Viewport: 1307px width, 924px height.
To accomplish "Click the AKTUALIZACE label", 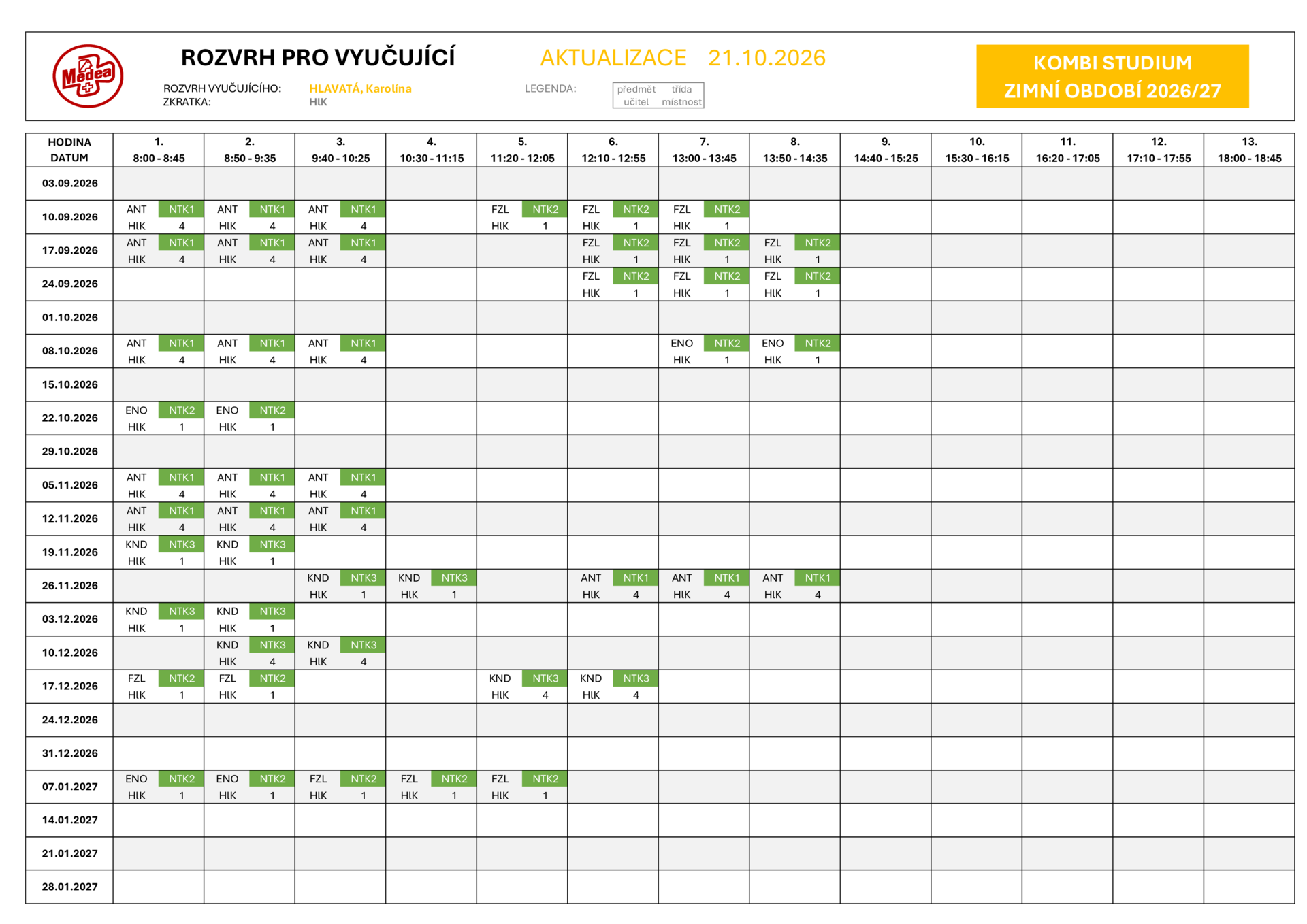I will [x=613, y=58].
